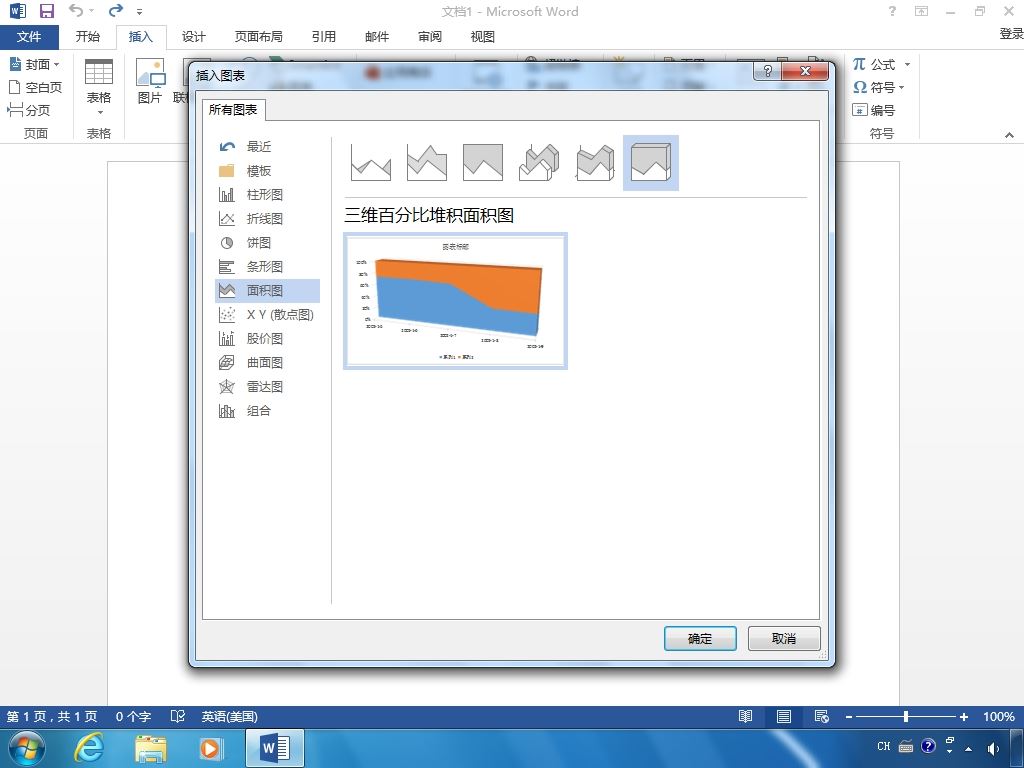Select the 雷达图 radar chart category

(267, 387)
